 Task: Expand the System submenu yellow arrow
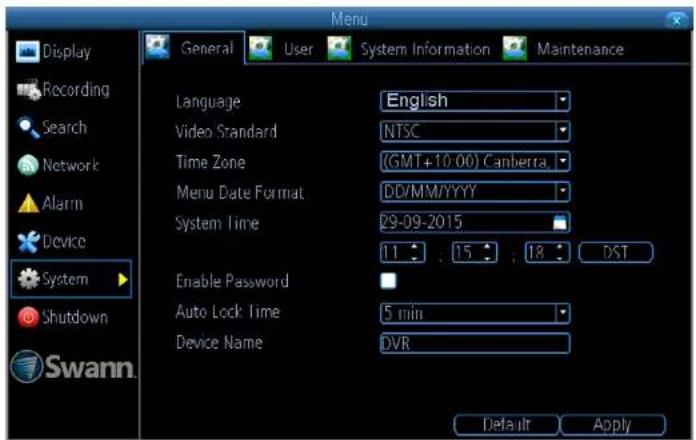pos(123,279)
